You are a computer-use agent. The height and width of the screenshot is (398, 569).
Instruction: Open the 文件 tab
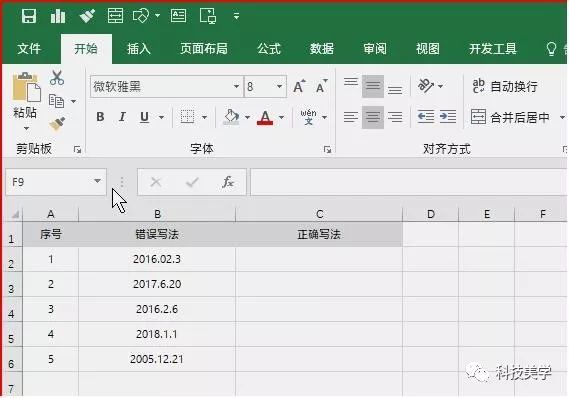(29, 48)
